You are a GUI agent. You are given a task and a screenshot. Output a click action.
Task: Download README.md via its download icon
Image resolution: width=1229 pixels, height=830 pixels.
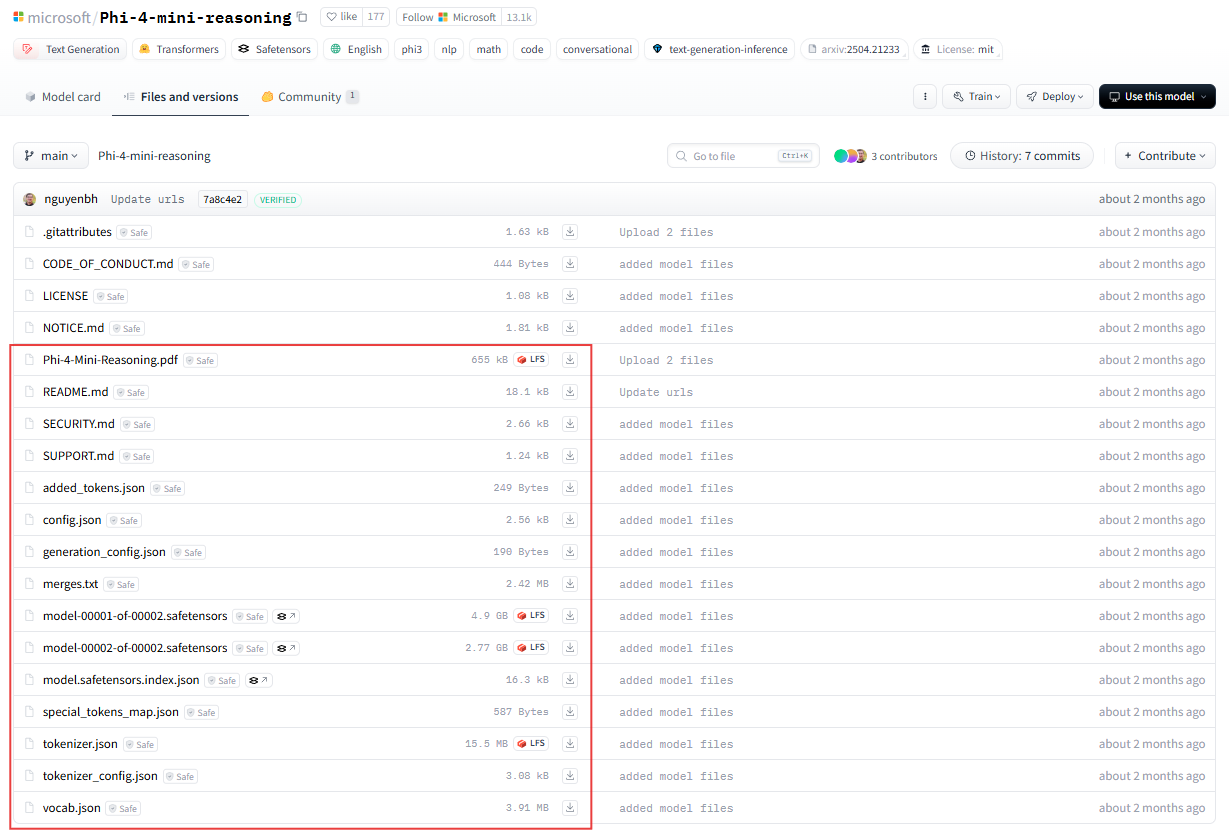point(570,392)
